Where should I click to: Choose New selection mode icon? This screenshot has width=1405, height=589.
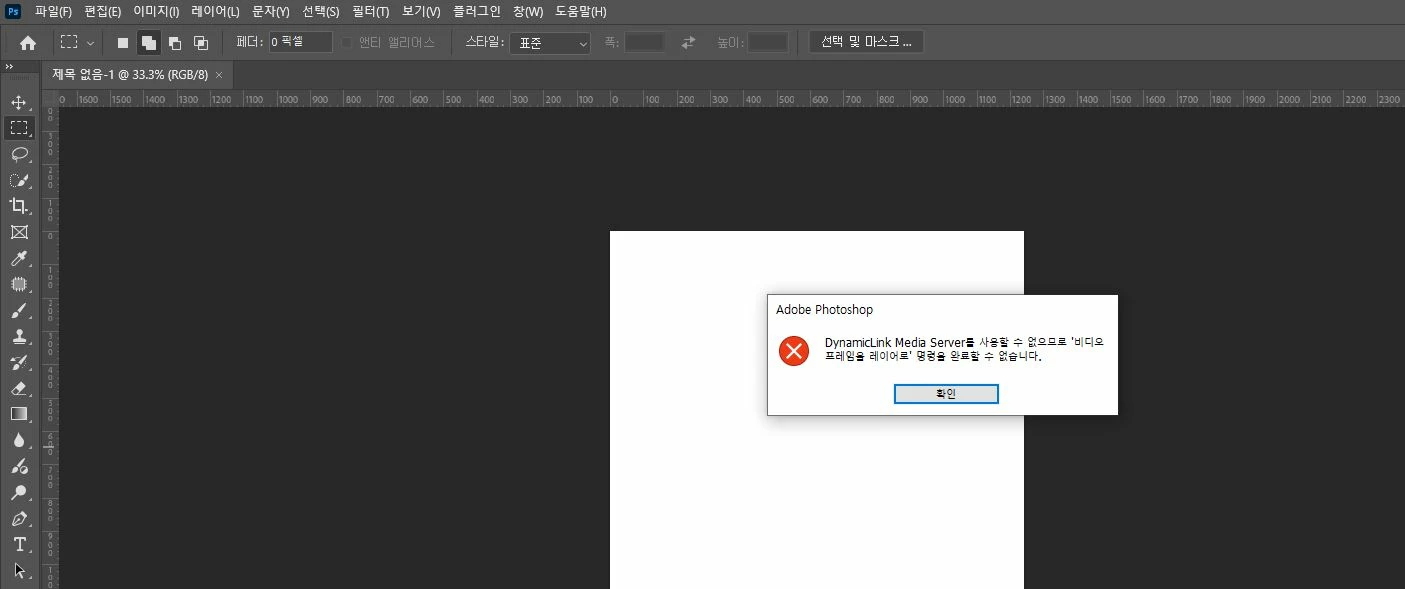pyautogui.click(x=123, y=43)
